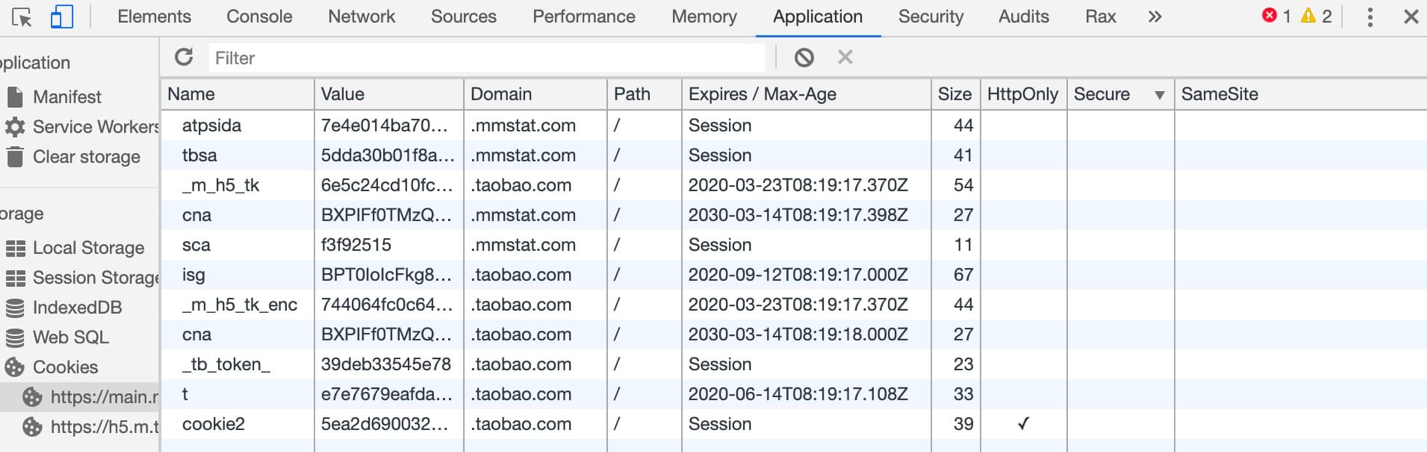Click the yellow warning count indicator
The width and height of the screenshot is (1427, 452).
pos(1316,17)
